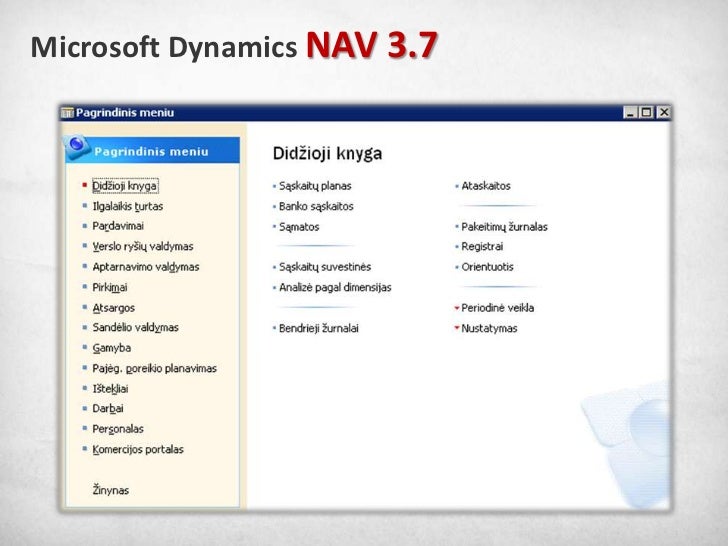This screenshot has height=546, width=728.
Task: Open Pajėg. poreikio planavimas
Action: tap(155, 369)
